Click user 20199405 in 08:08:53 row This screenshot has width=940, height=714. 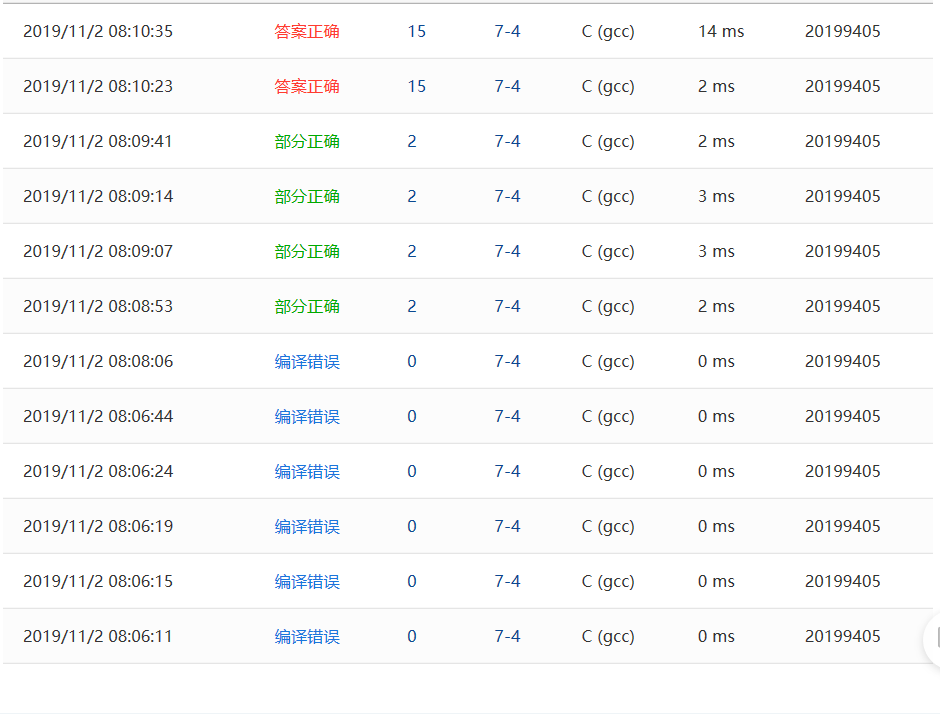[x=843, y=306]
